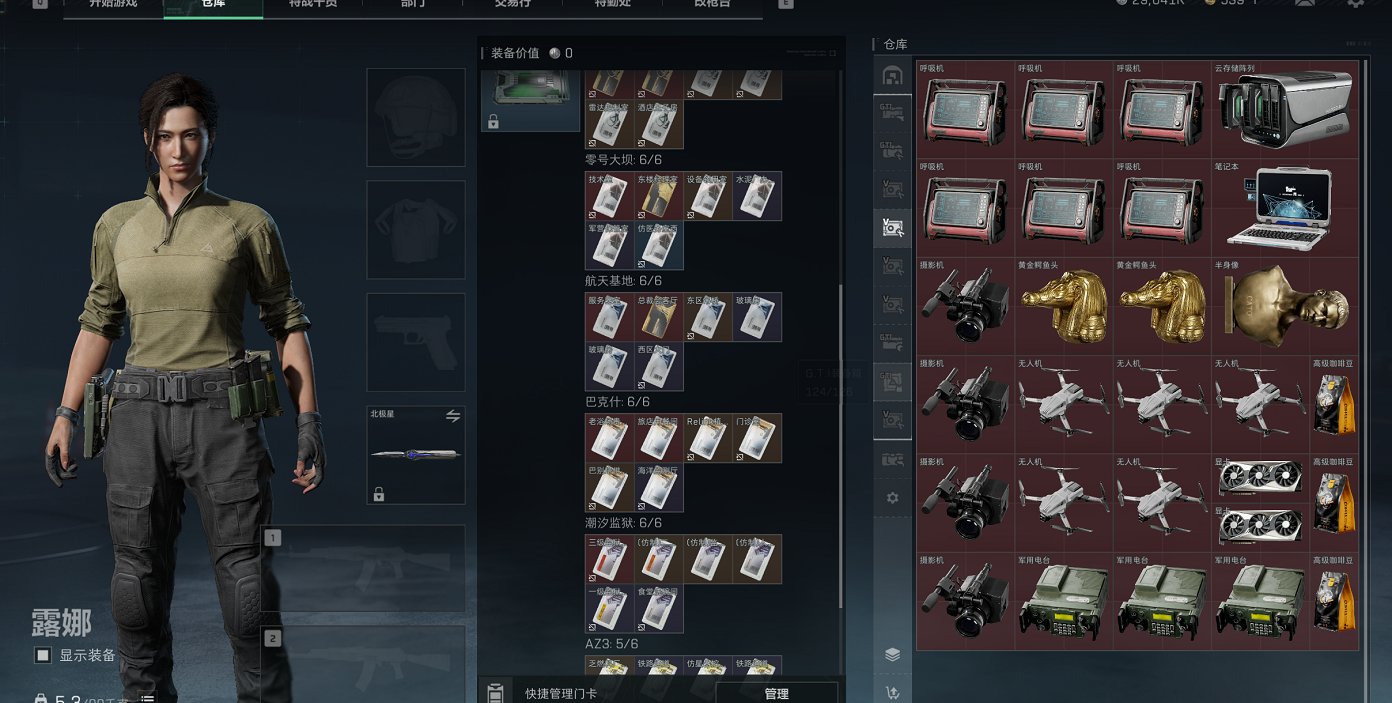This screenshot has width=1392, height=703.
Task: Open the warehouse sidebar gear settings
Action: coord(892,498)
